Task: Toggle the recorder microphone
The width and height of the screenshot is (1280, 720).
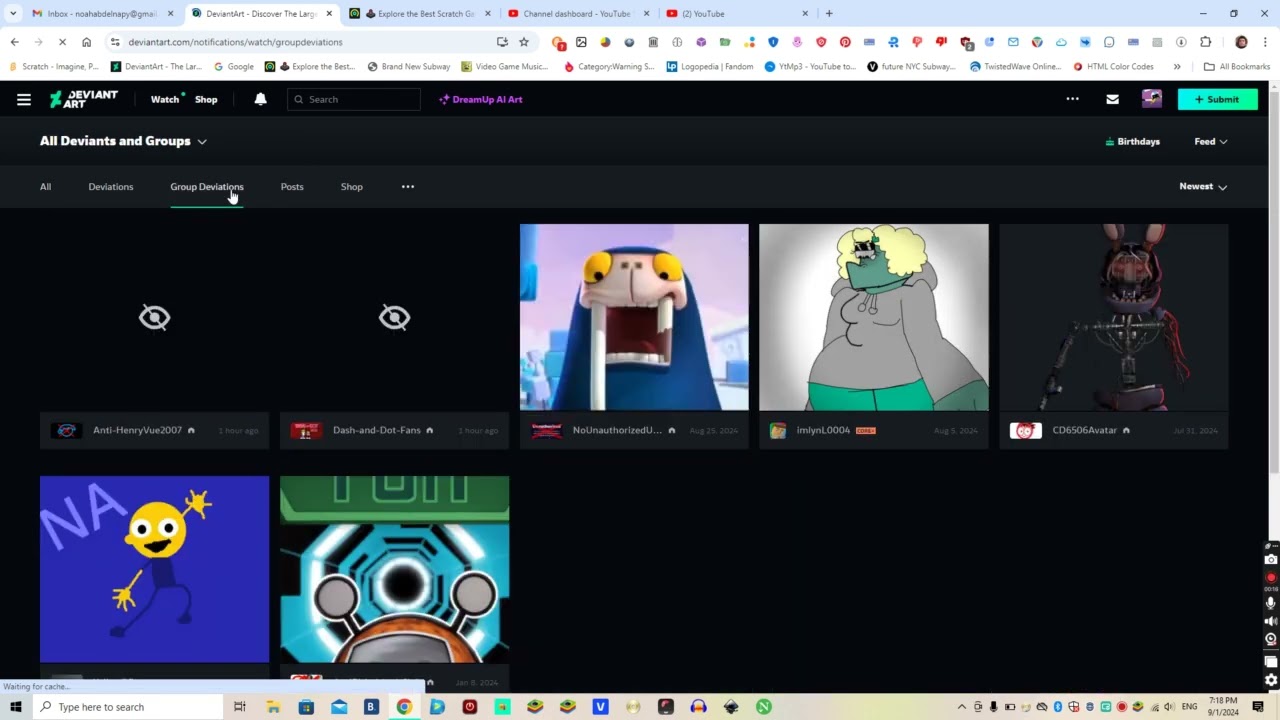Action: point(1271,602)
